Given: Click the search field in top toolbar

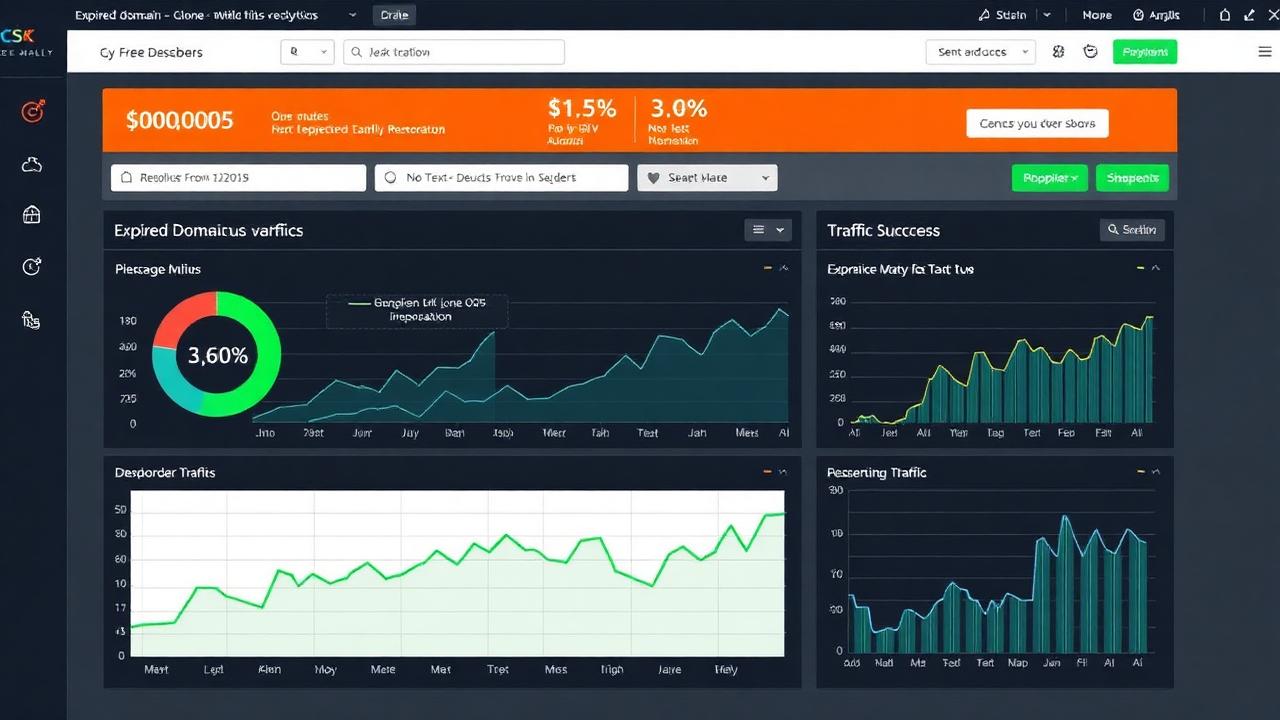Looking at the screenshot, I should point(454,52).
